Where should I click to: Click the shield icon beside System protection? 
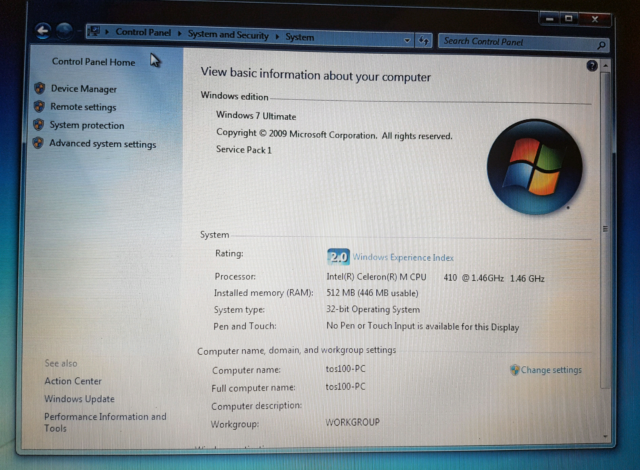tap(39, 124)
